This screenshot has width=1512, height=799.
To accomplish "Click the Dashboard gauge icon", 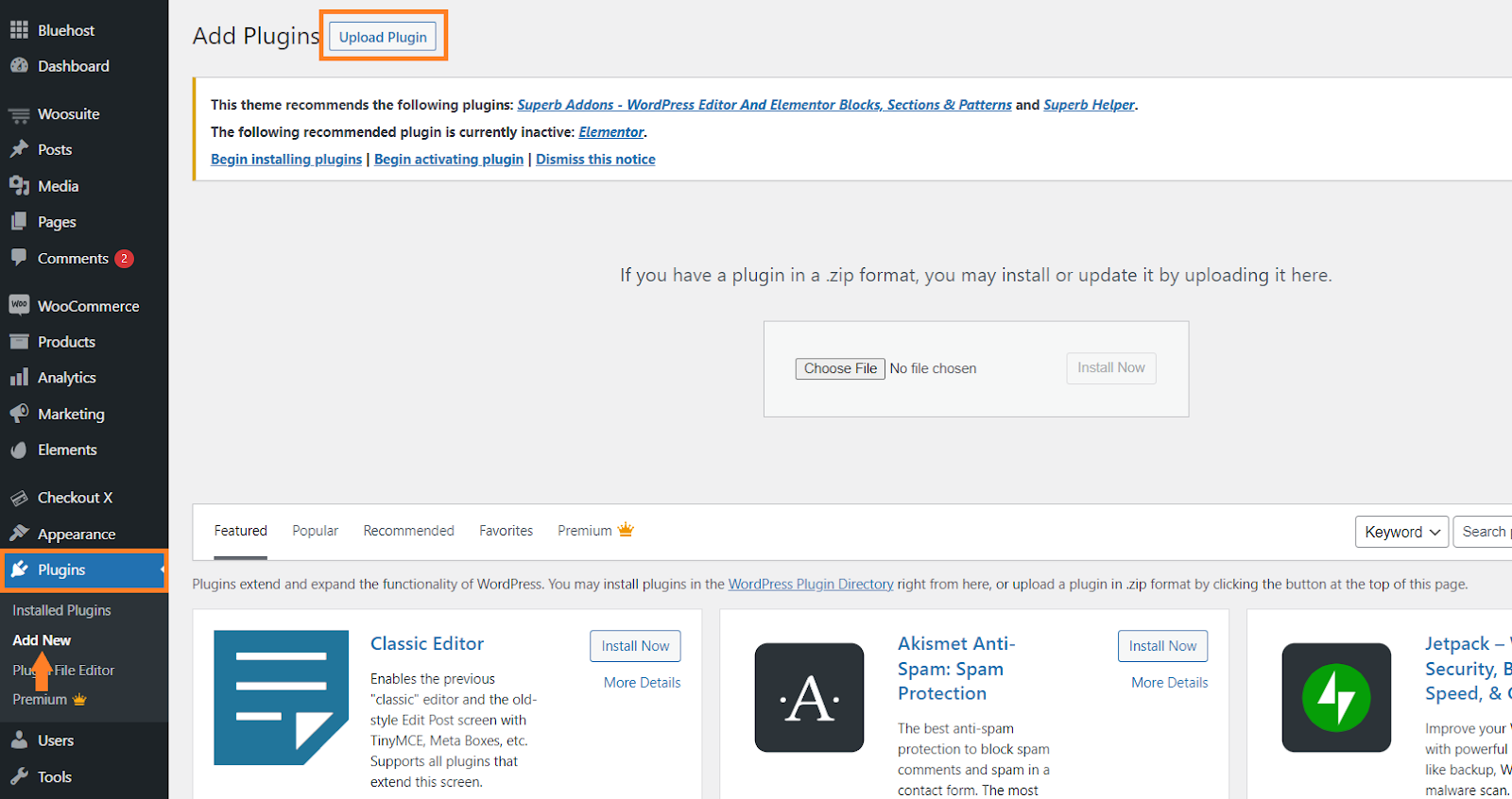I will click(x=19, y=66).
